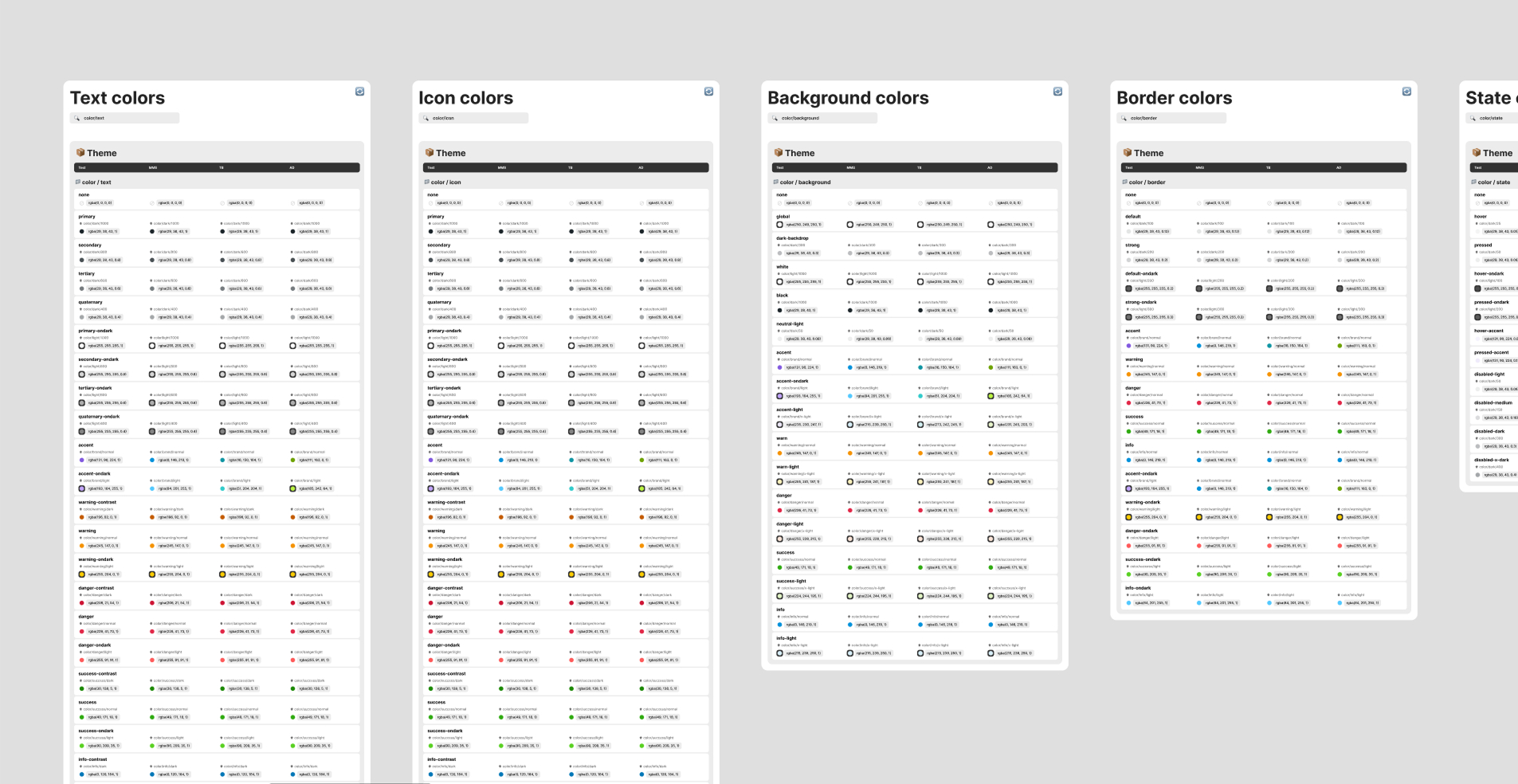Click the magnifier icon beside color/icon search

426,118
